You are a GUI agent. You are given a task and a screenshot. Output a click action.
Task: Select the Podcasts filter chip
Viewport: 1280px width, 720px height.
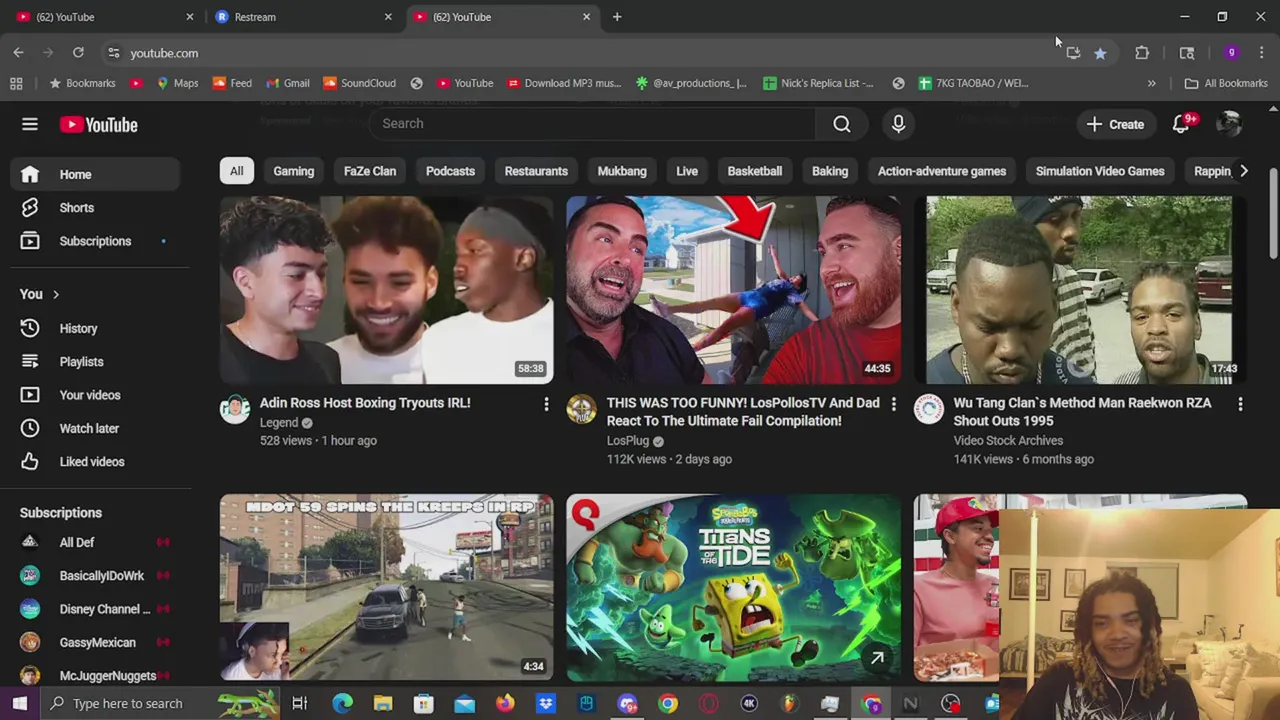click(450, 171)
